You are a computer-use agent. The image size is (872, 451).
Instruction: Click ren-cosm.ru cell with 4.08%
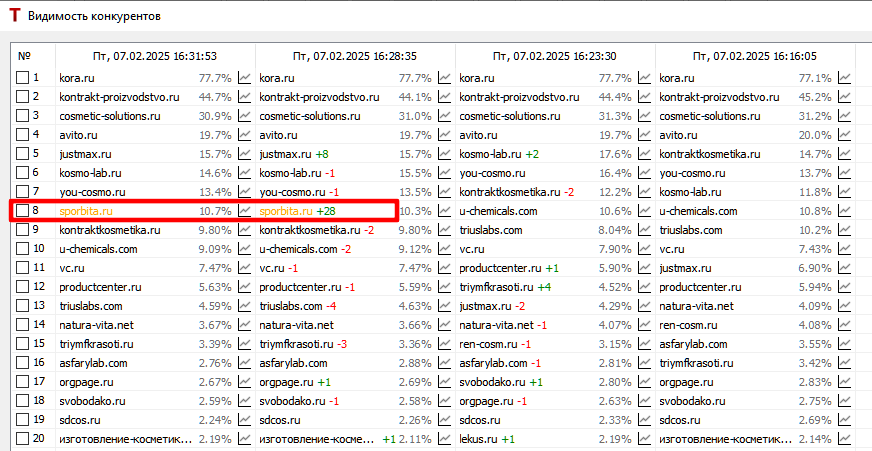coord(755,325)
